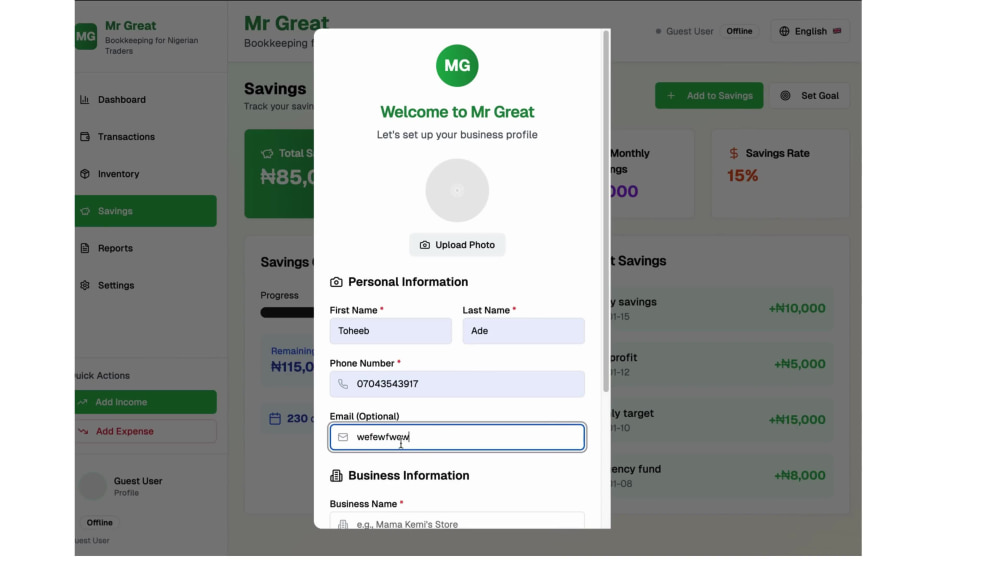Click the Add Expense quick action
Image resolution: width=1000 pixels, height=563 pixels.
click(x=146, y=431)
